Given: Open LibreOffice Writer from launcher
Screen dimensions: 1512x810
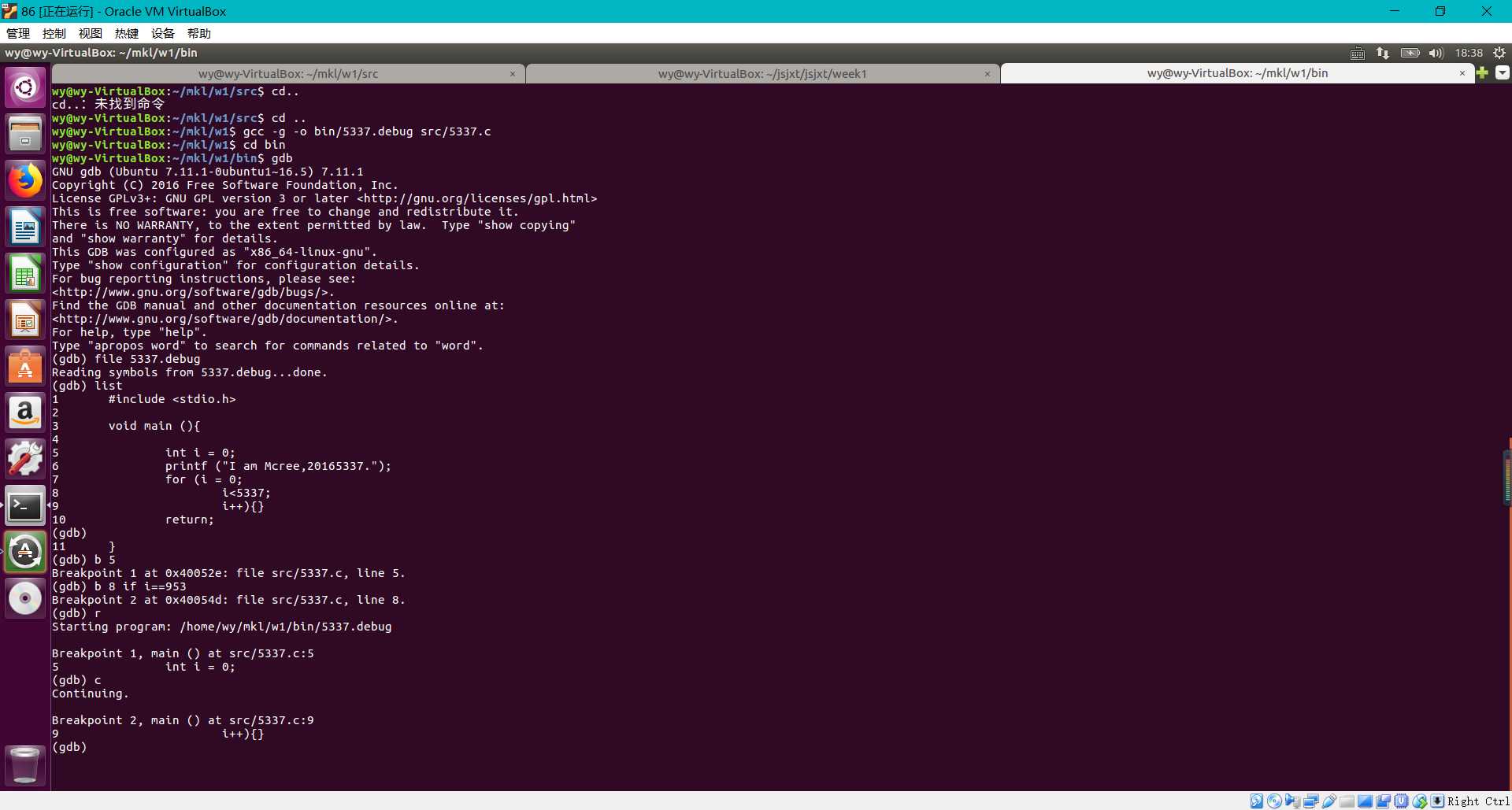Looking at the screenshot, I should point(25,227).
